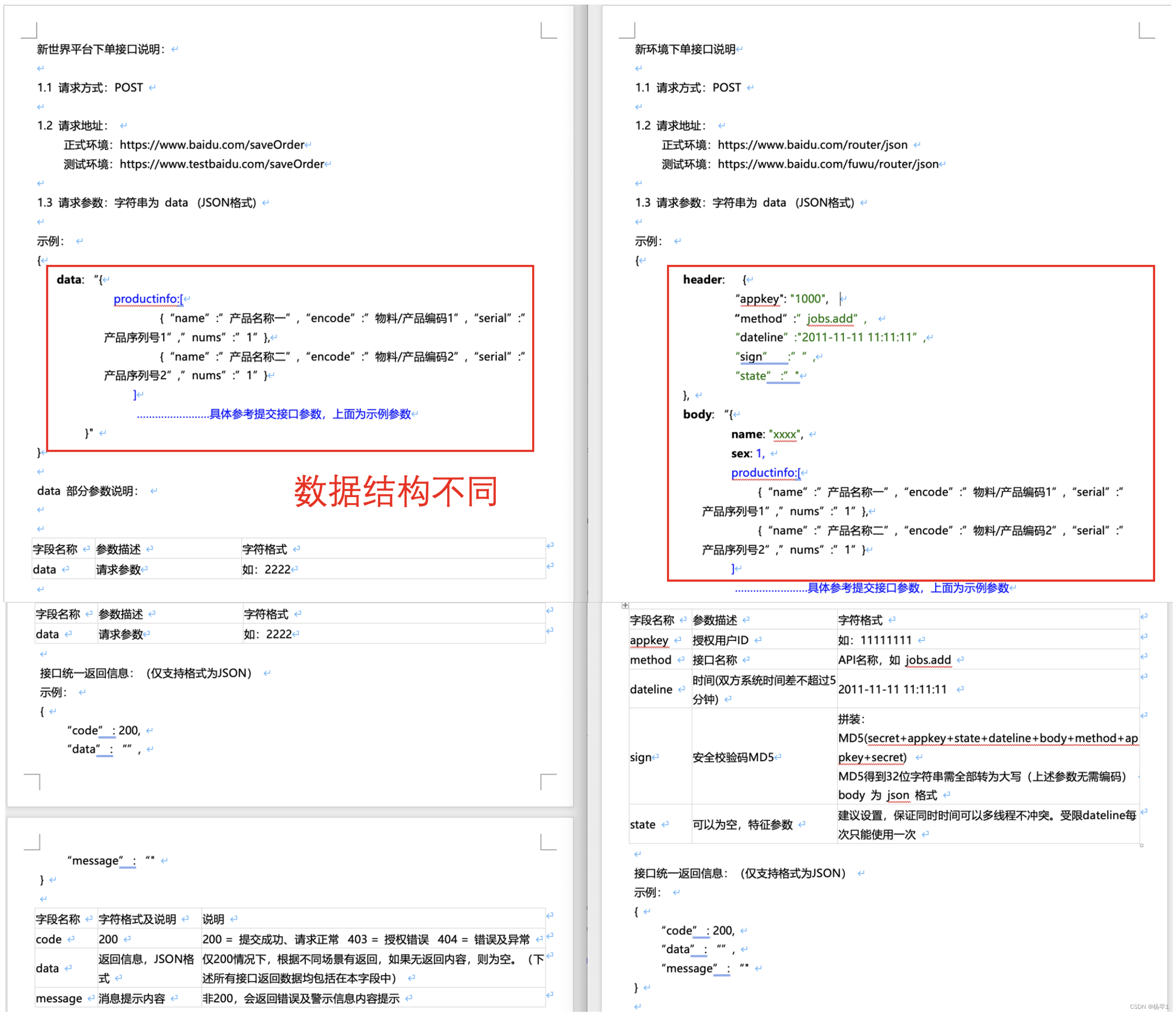1176x1014 pixels.
Task: Click the '可以为空，特征参数' table cell
Action: 764,824
